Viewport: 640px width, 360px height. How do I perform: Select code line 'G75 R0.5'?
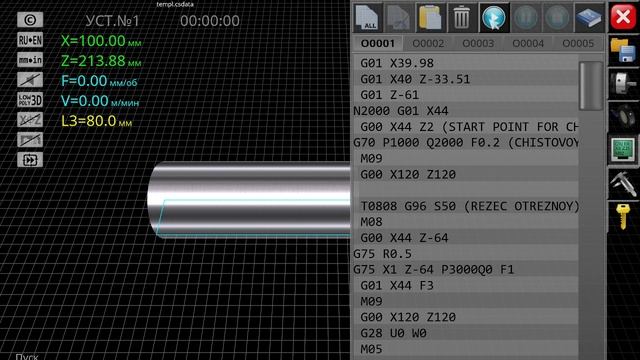[x=465, y=253]
